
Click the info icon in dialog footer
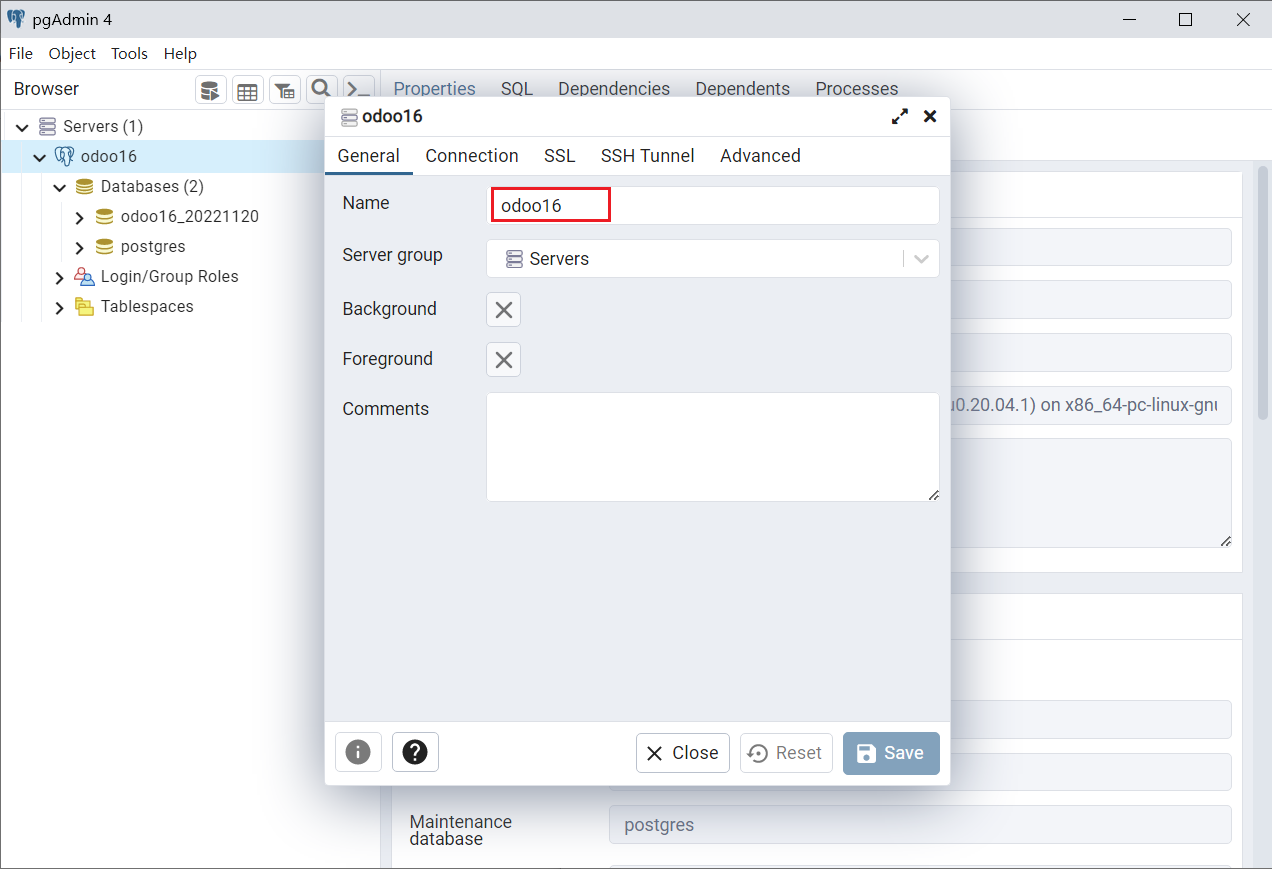tap(358, 752)
